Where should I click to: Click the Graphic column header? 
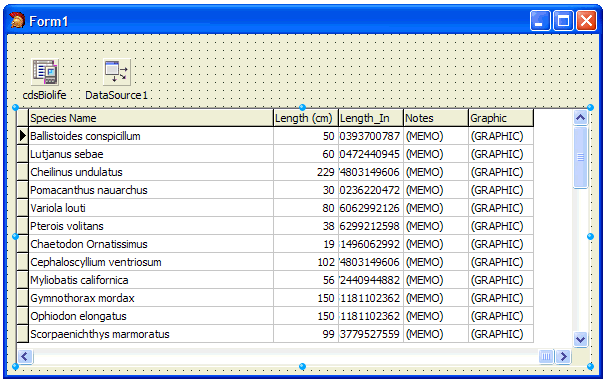pyautogui.click(x=501, y=118)
